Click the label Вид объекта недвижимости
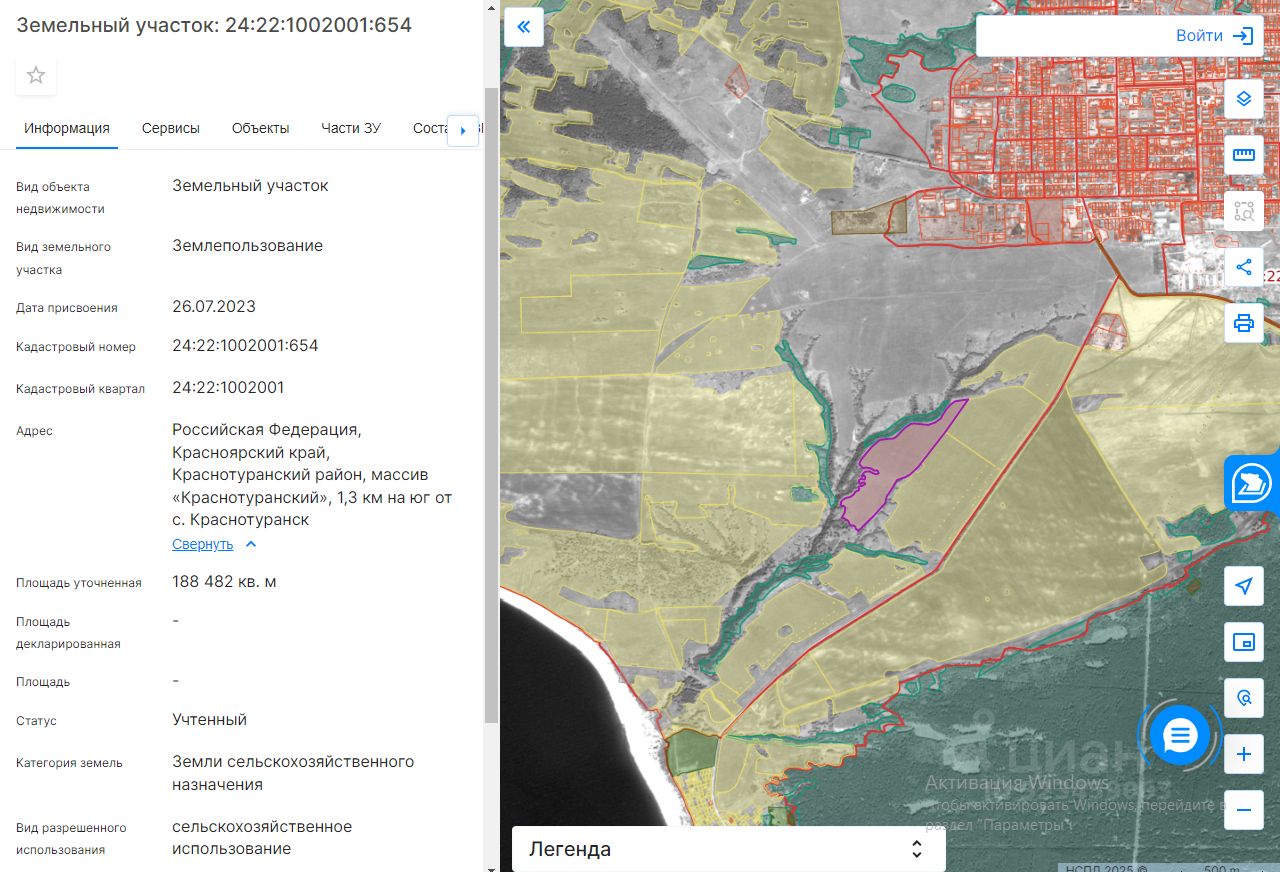1280x872 pixels. 60,198
